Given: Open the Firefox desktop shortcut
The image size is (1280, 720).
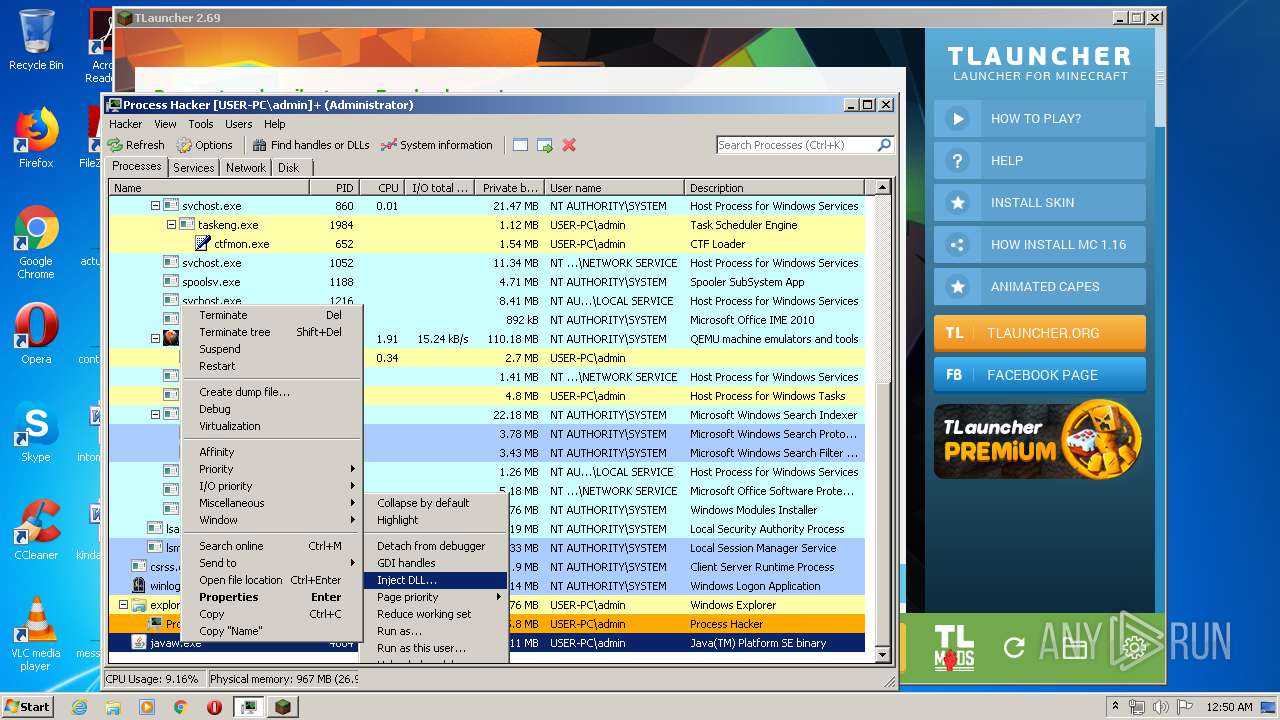Looking at the screenshot, I should coord(36,138).
